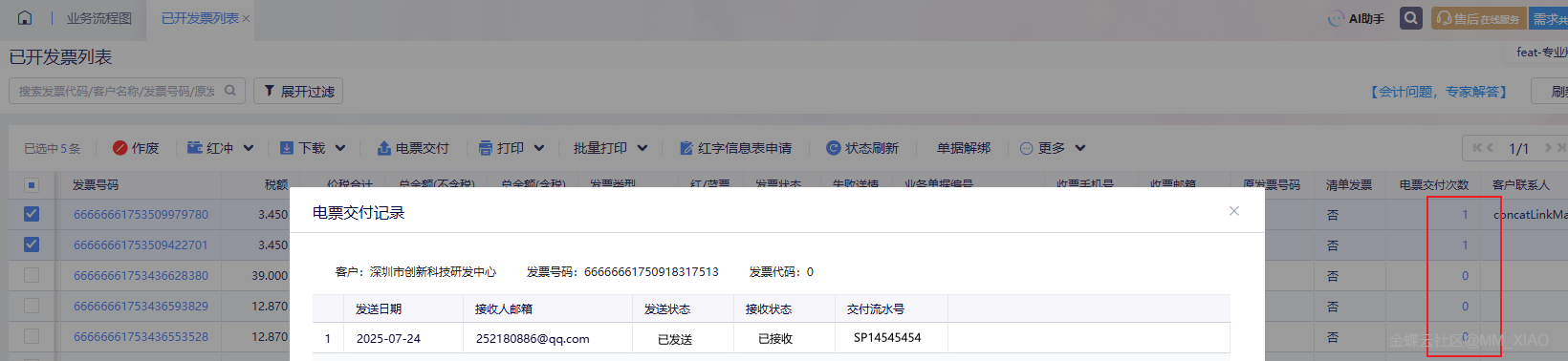The image size is (1568, 361).
Task: Click the 状态刷新 refresh icon
Action: 833,148
